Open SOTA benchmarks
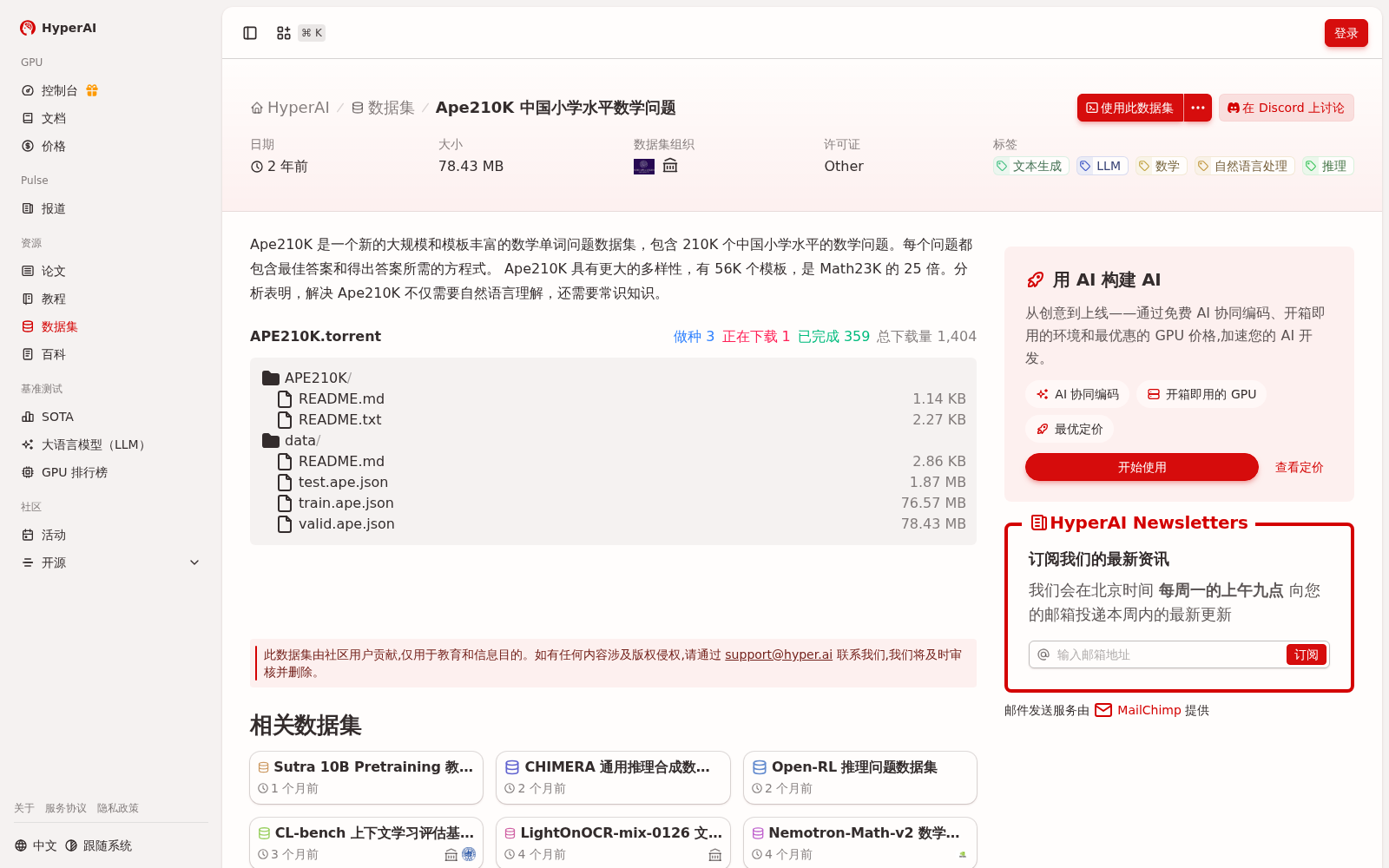The width and height of the screenshot is (1389, 868). 111,417
